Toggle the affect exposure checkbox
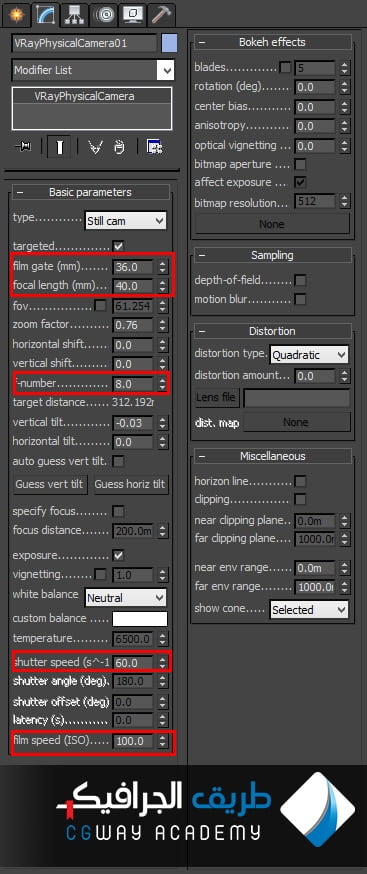 tap(300, 182)
